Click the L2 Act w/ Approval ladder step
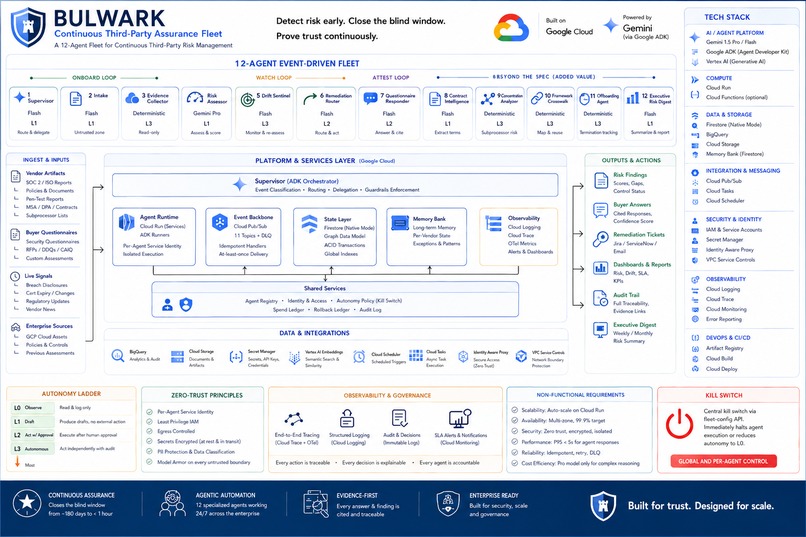 pyautogui.click(x=32, y=435)
